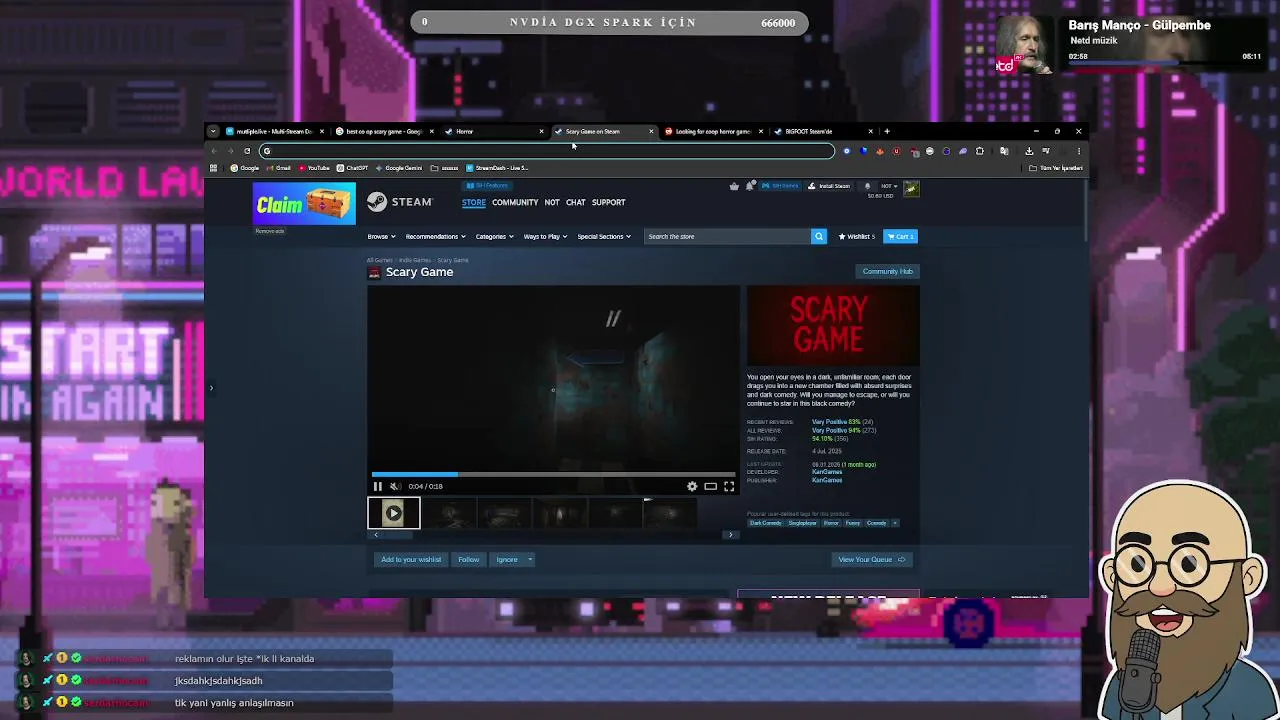
Task: Open the Gmail bookmark
Action: [279, 168]
